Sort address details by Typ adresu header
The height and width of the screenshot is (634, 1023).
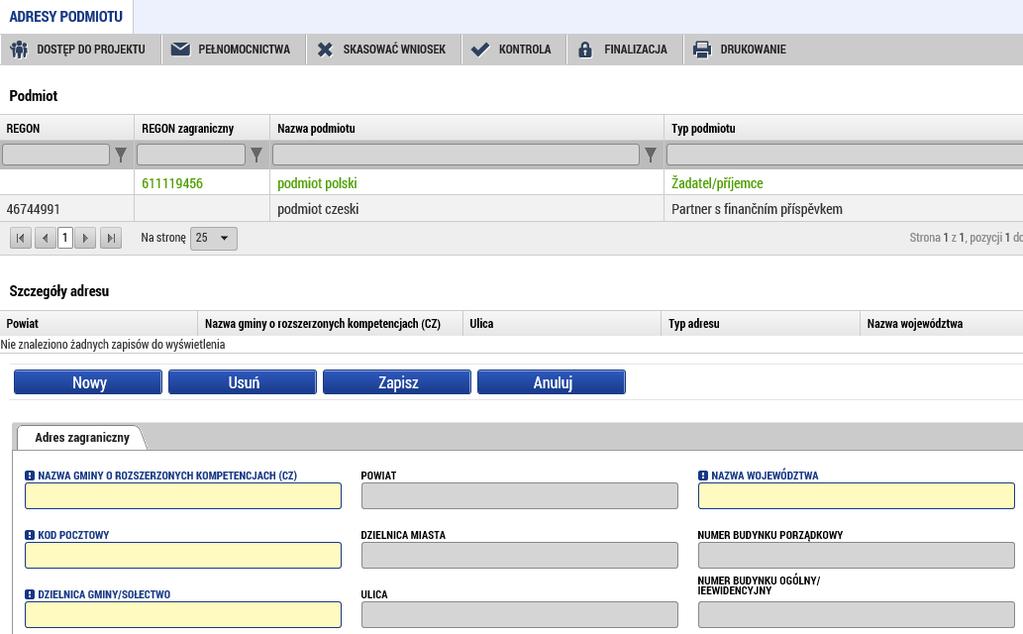click(x=761, y=324)
